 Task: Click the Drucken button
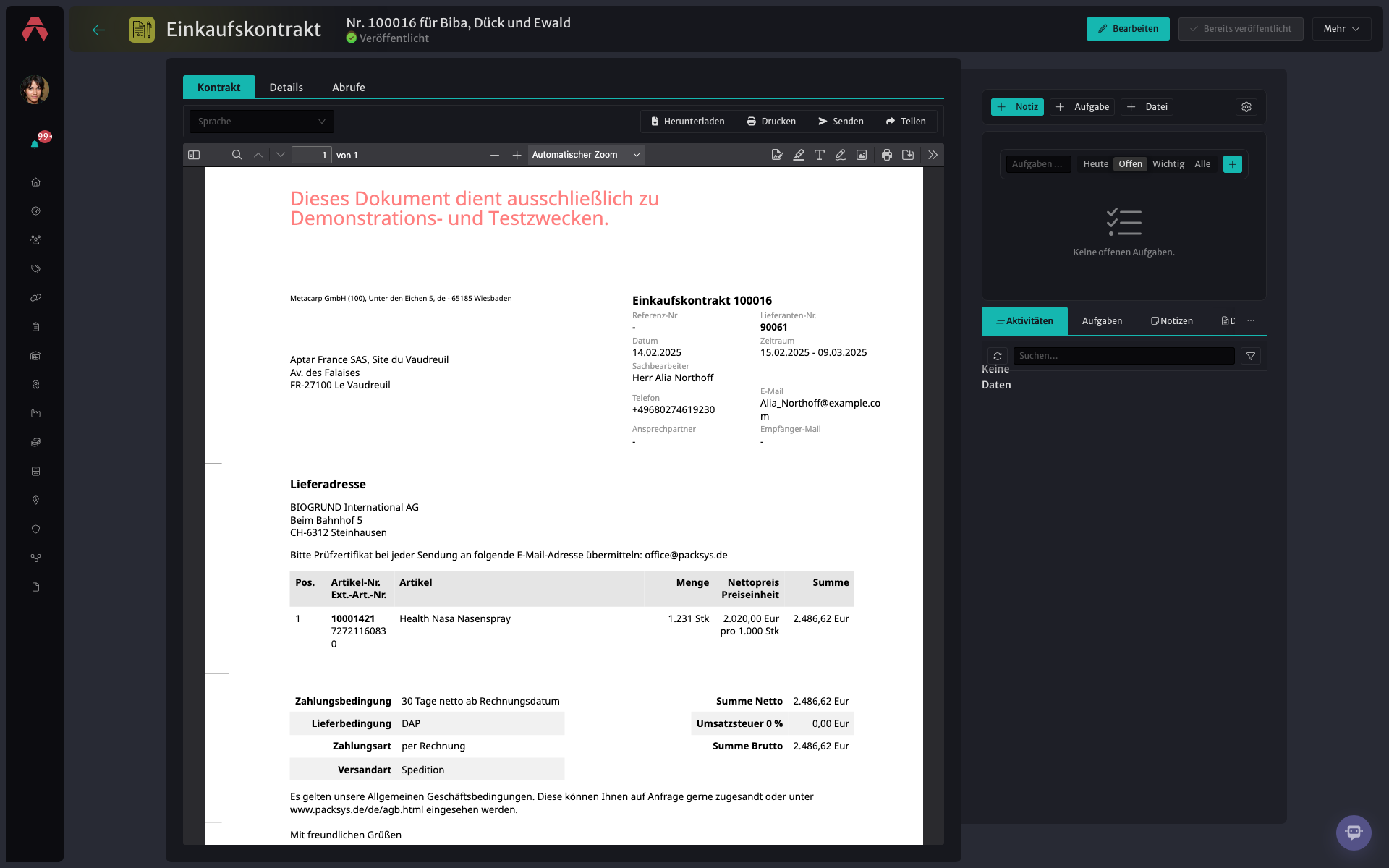[771, 122]
